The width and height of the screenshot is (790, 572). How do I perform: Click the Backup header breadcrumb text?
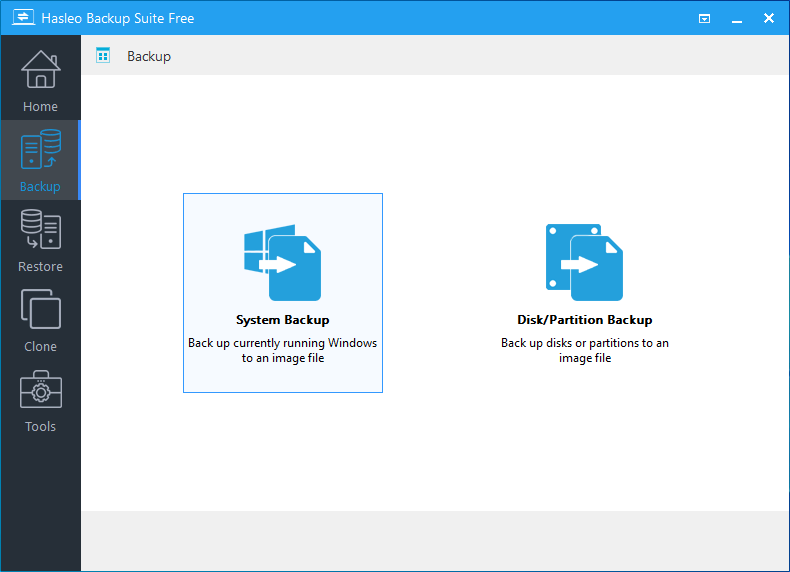pyautogui.click(x=149, y=56)
